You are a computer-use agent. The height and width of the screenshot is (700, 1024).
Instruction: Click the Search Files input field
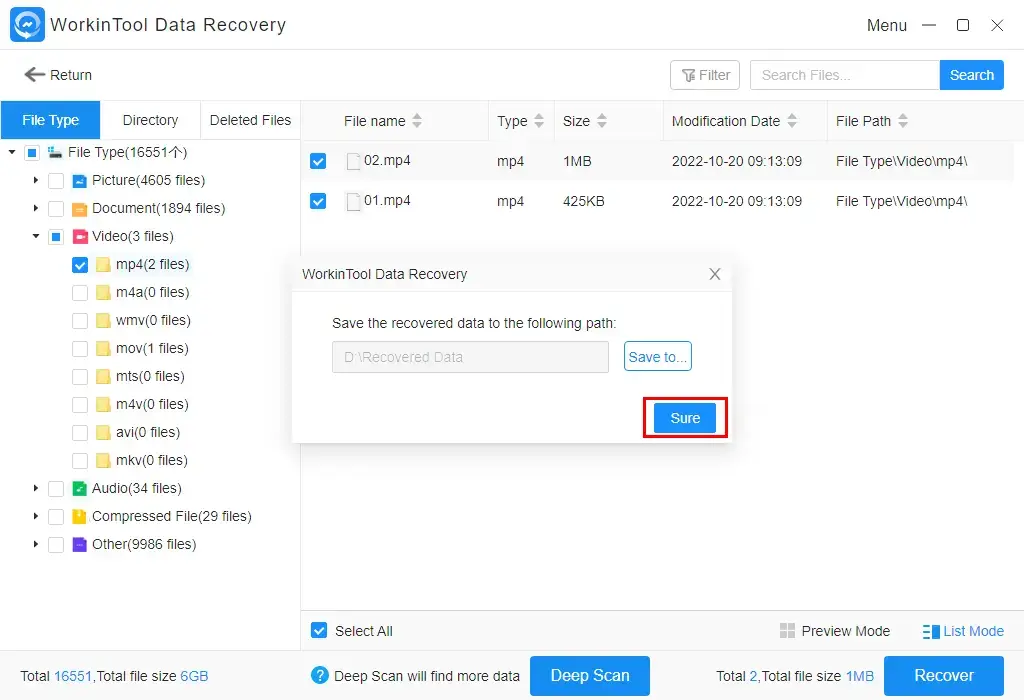(844, 75)
